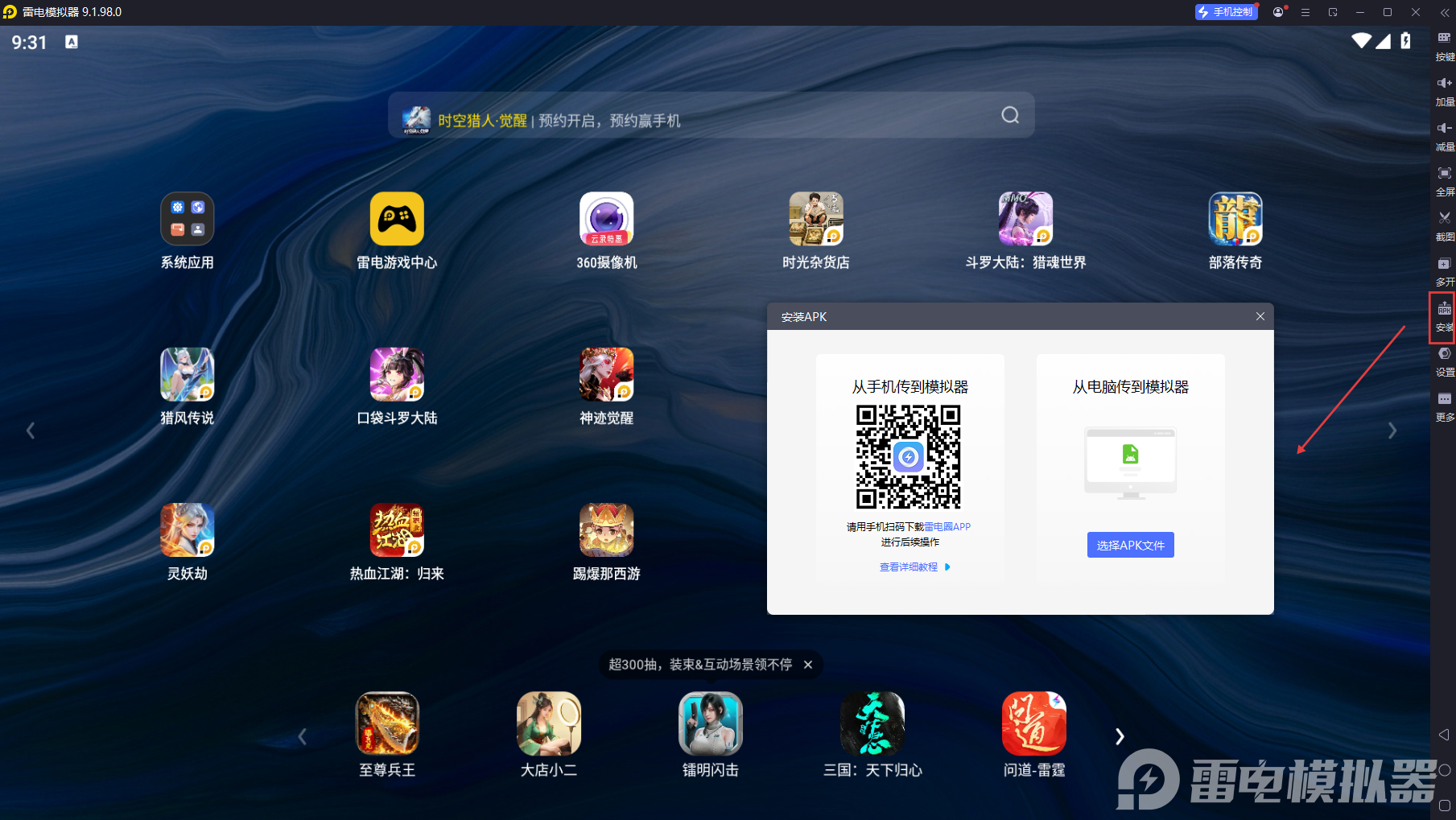
Task: Click the WiFi status icon
Action: point(1361,40)
